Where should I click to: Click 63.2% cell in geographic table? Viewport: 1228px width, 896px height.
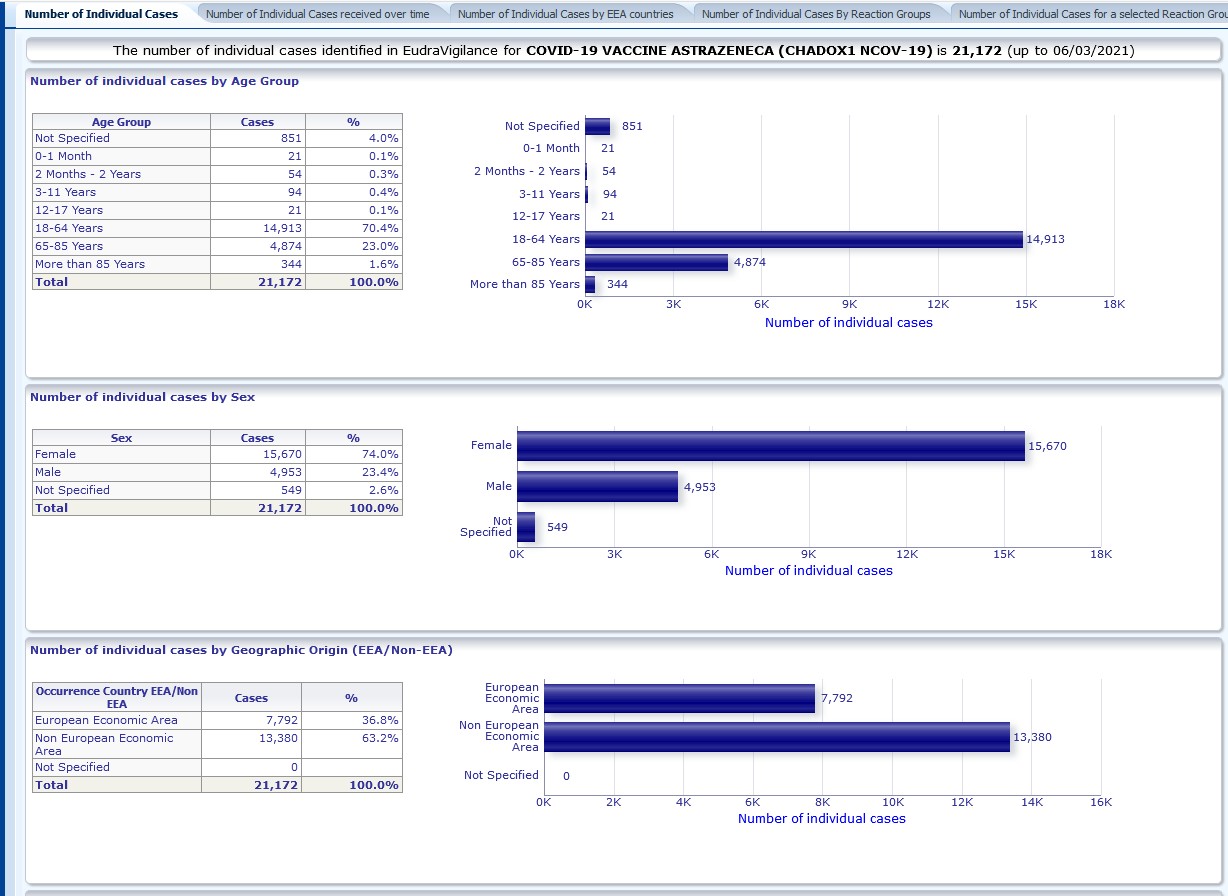pyautogui.click(x=352, y=744)
